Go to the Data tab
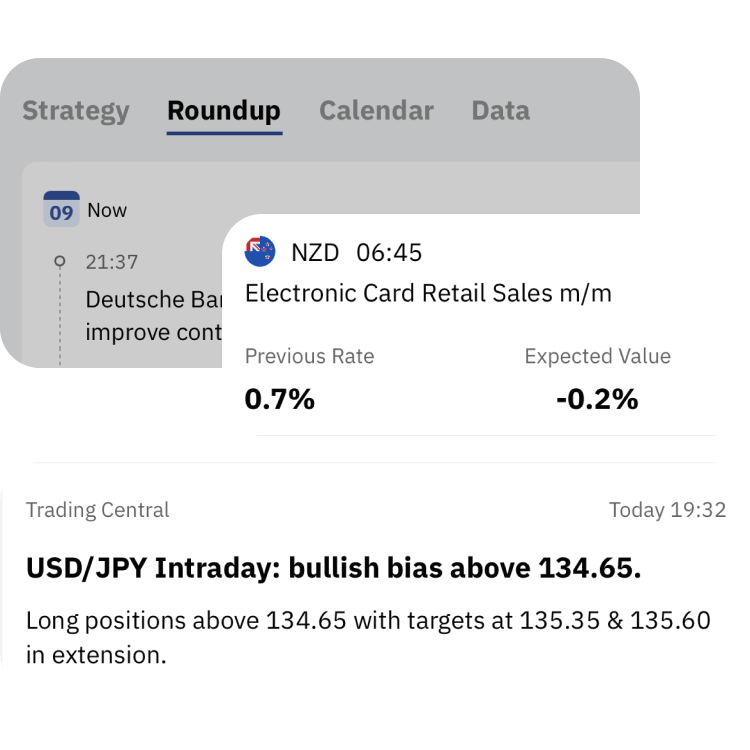 500,110
